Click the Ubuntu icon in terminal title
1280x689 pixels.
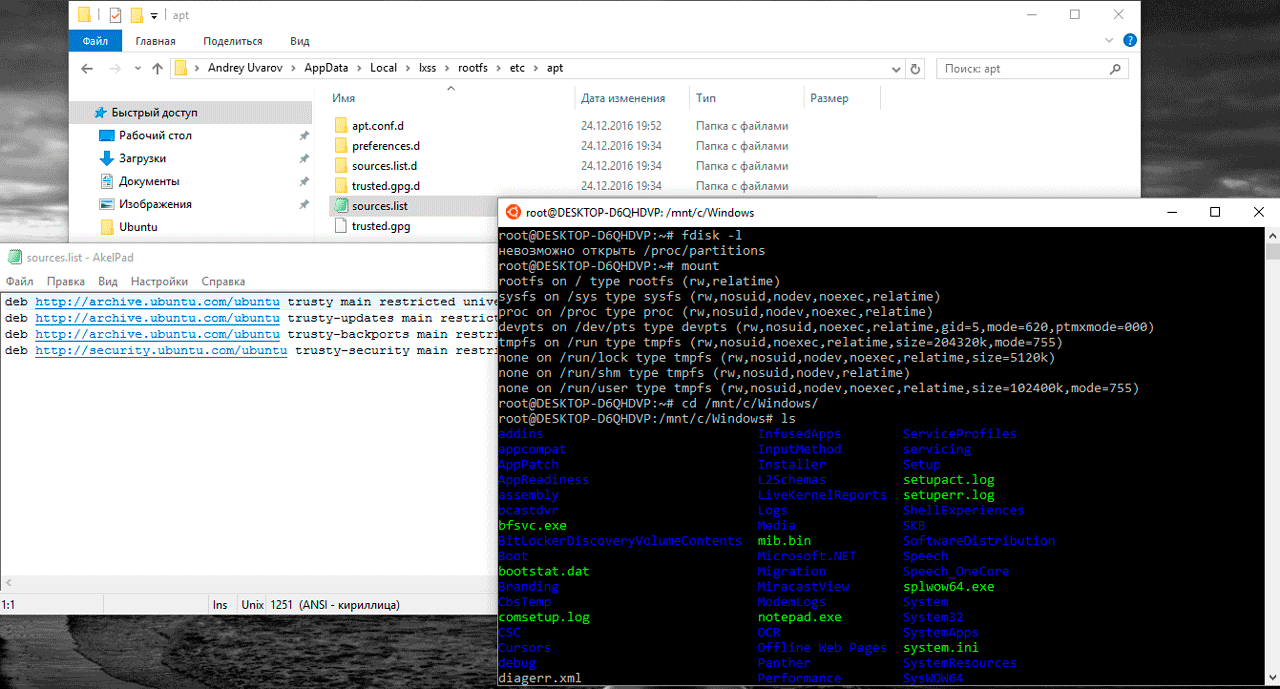pyautogui.click(x=513, y=212)
